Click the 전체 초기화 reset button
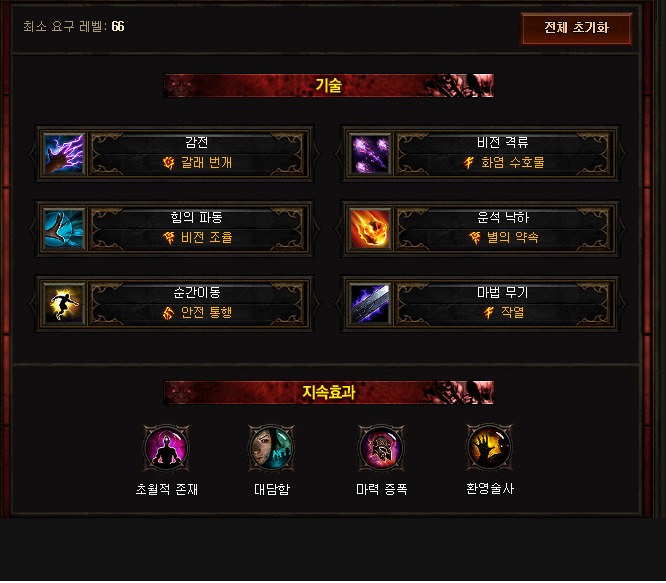This screenshot has height=583, width=666. (x=576, y=28)
